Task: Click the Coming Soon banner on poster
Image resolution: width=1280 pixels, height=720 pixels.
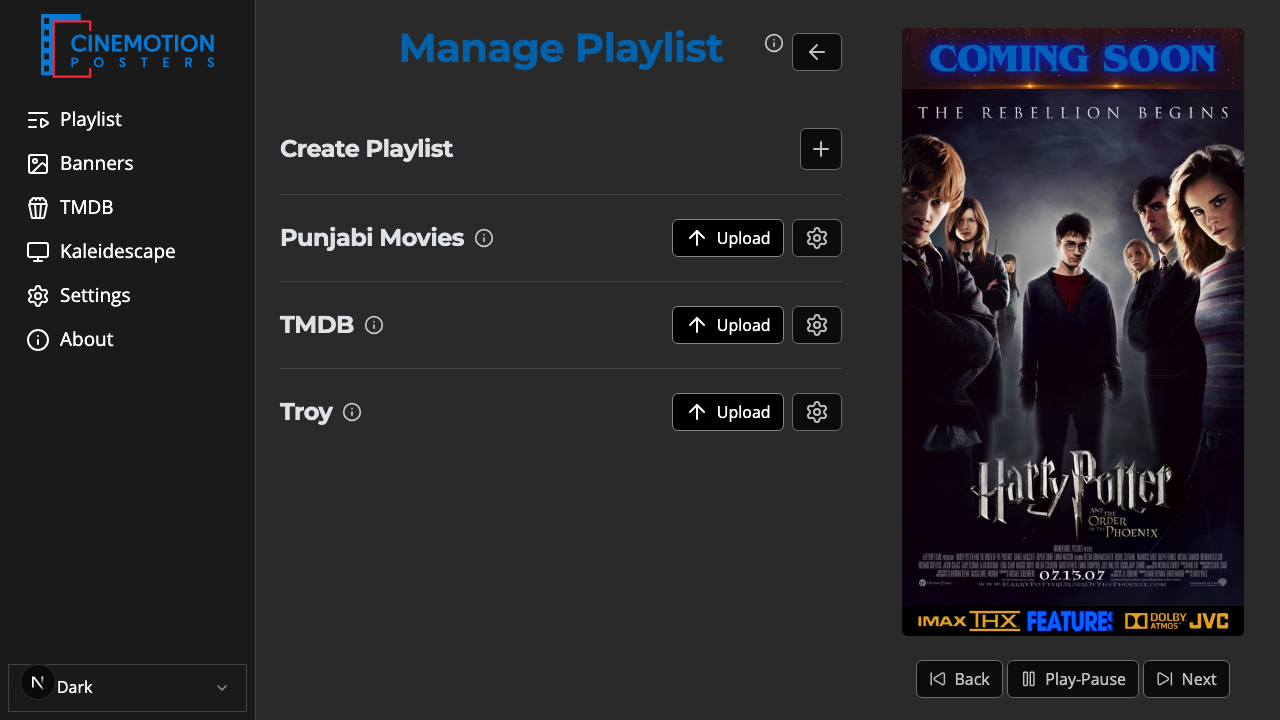Action: 1073,59
